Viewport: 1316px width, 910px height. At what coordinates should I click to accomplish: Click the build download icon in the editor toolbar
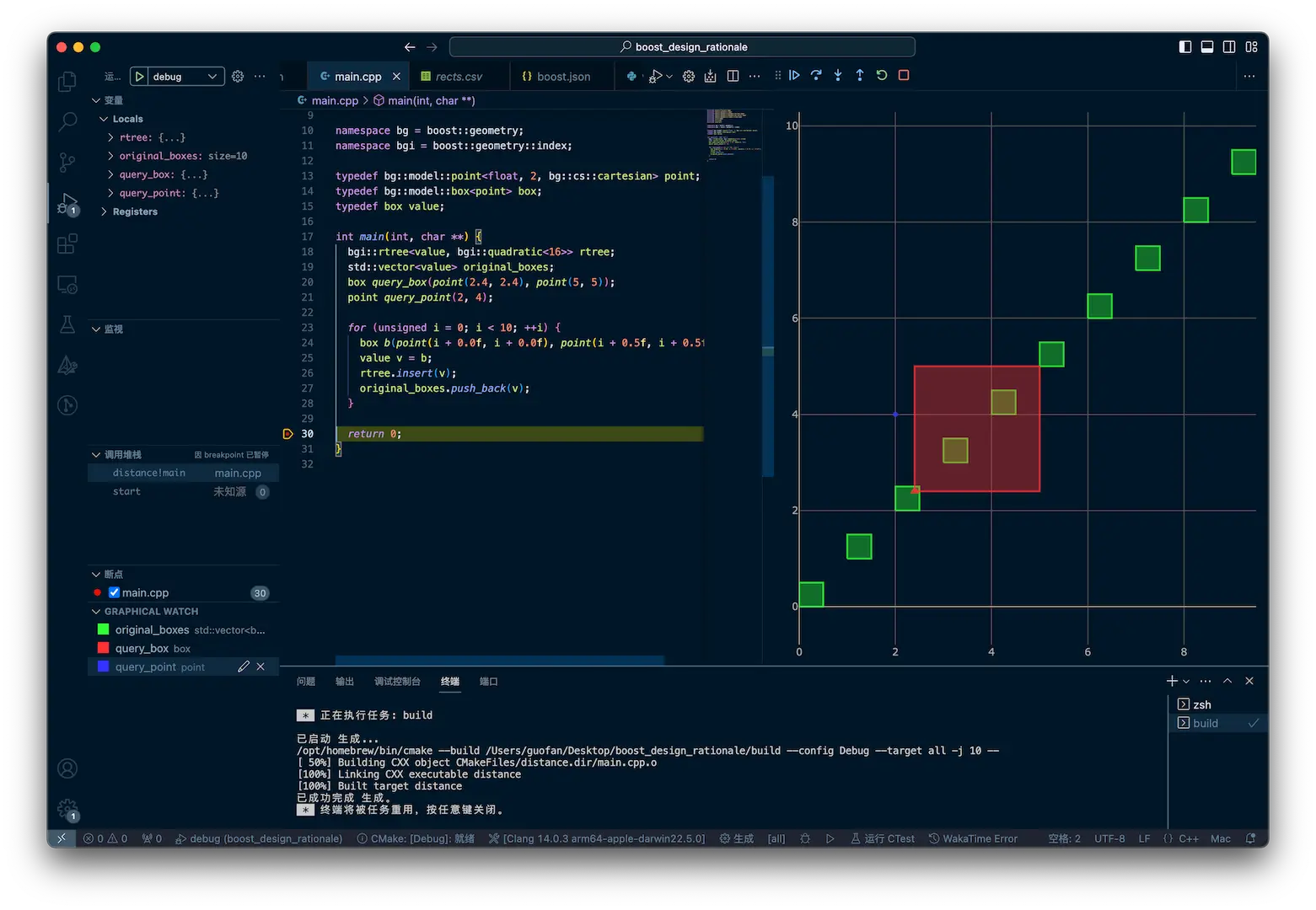pyautogui.click(x=711, y=76)
